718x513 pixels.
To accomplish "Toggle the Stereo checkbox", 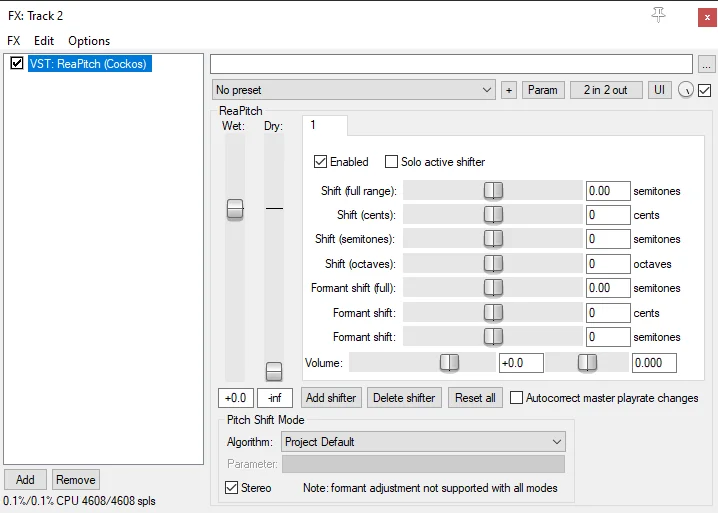I will (231, 488).
